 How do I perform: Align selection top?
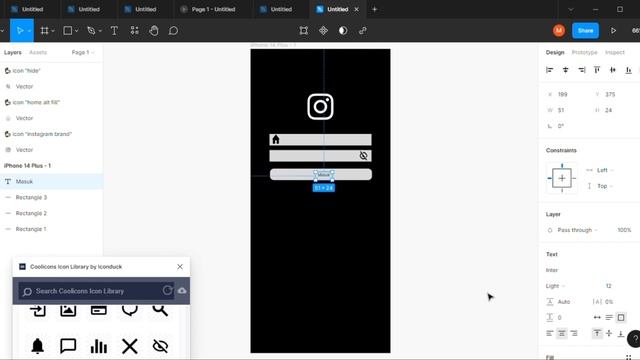tap(597, 70)
